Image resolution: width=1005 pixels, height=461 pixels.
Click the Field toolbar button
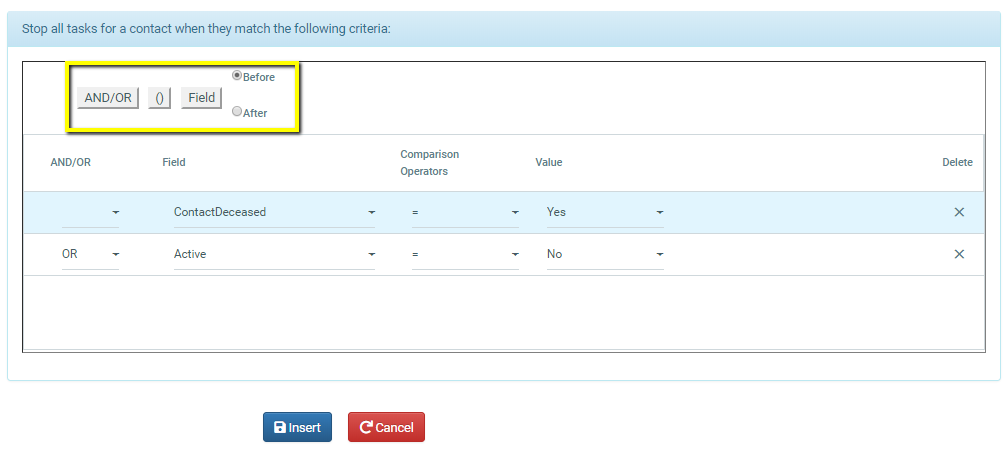[201, 98]
